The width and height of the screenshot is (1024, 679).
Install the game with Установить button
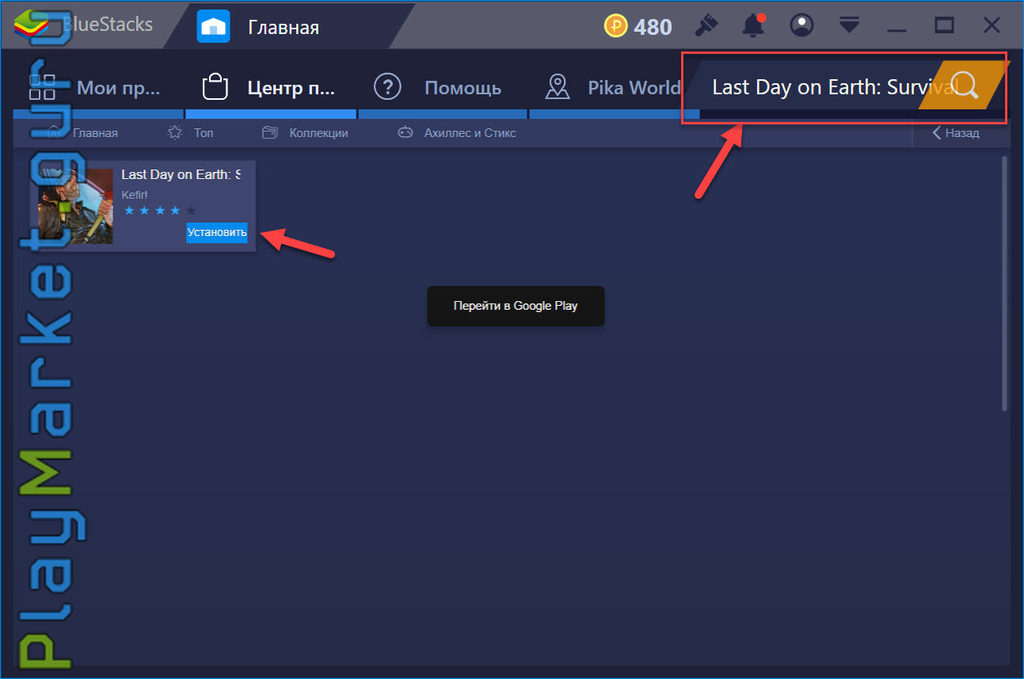coord(217,232)
